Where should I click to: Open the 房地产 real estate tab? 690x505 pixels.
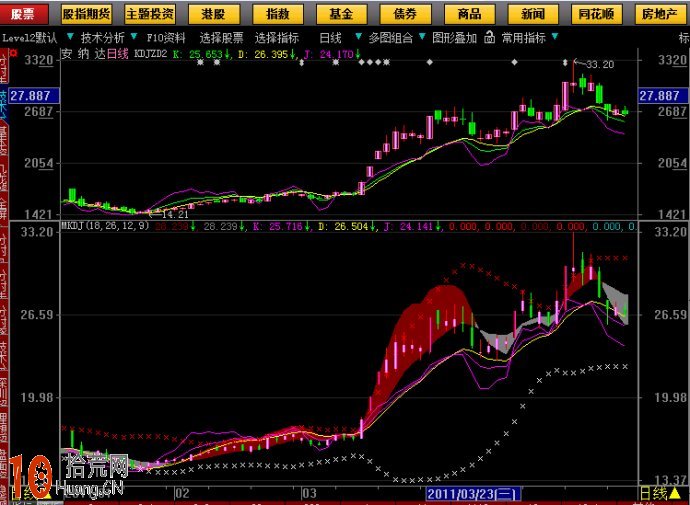tap(660, 14)
